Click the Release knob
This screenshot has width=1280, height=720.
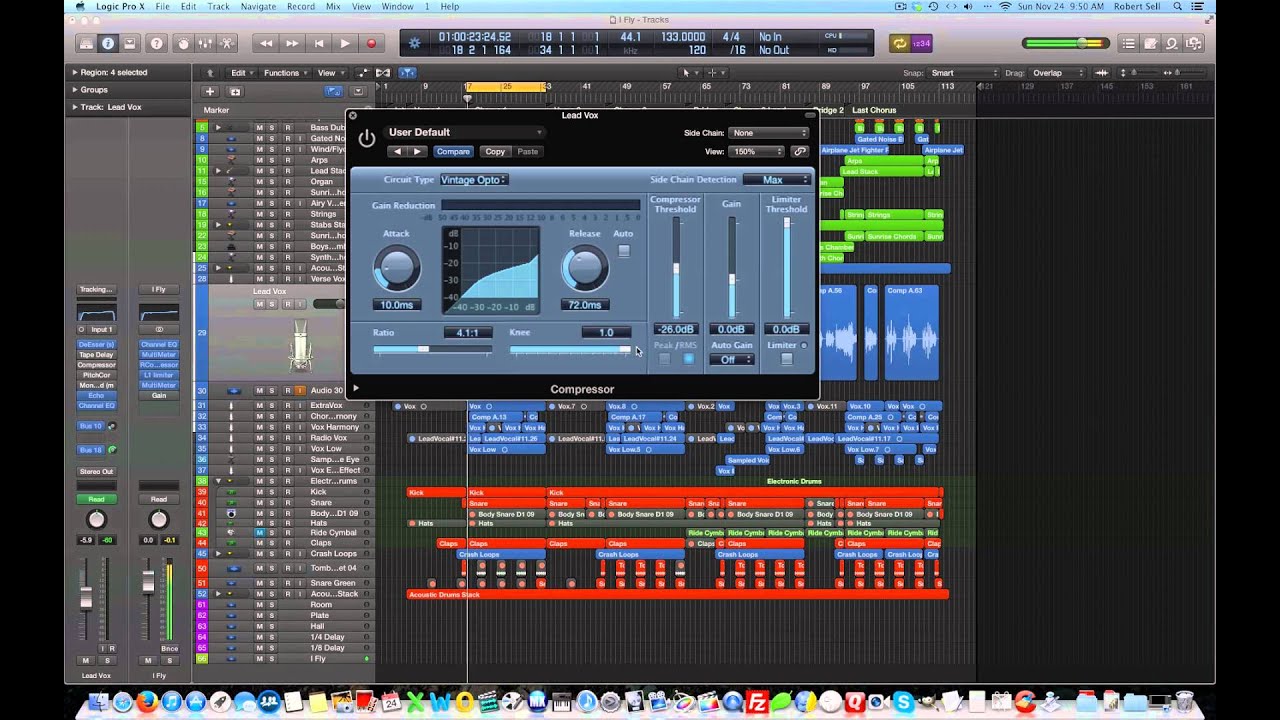[585, 269]
